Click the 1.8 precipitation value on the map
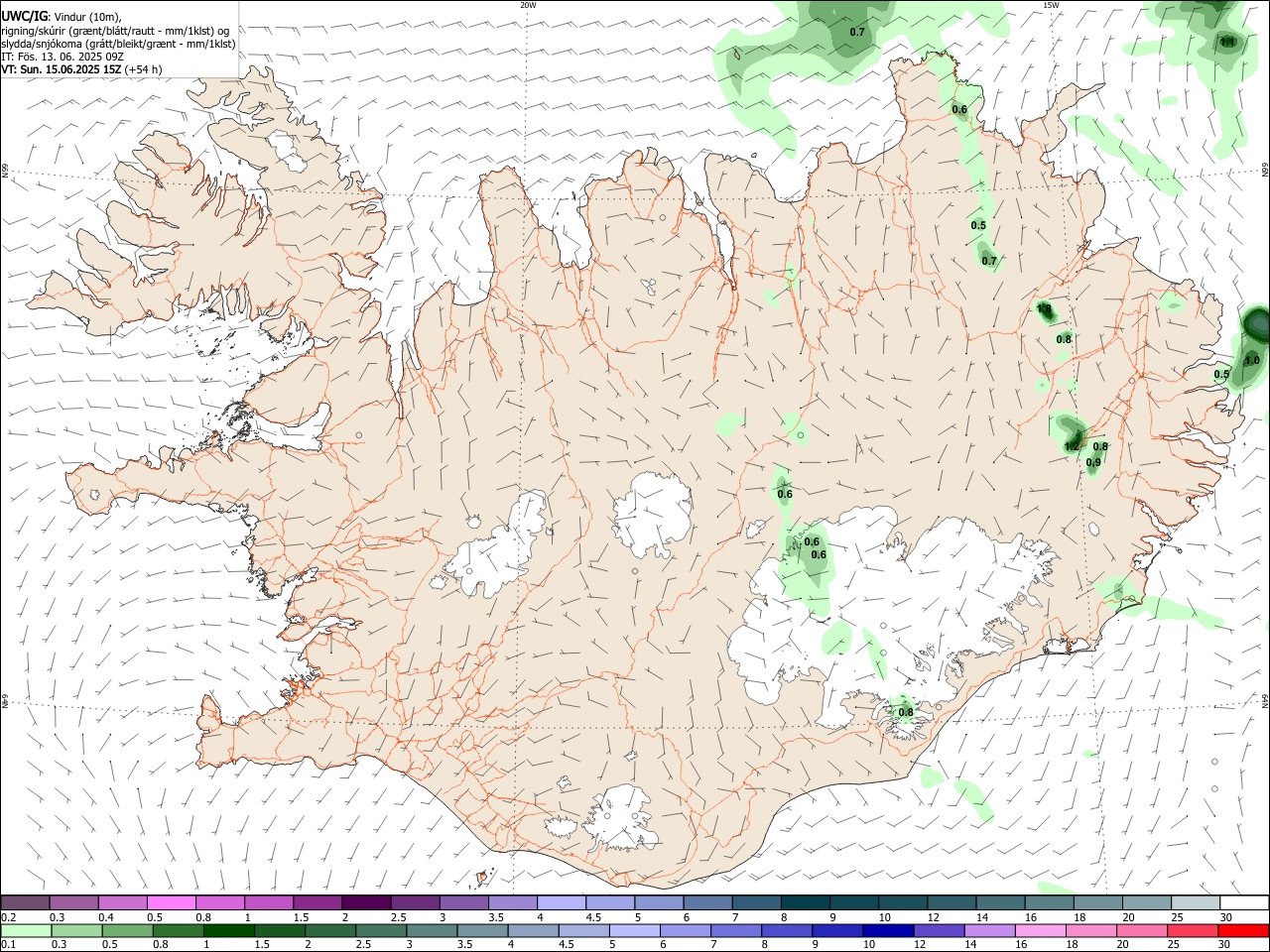The image size is (1270, 952). 1044,309
